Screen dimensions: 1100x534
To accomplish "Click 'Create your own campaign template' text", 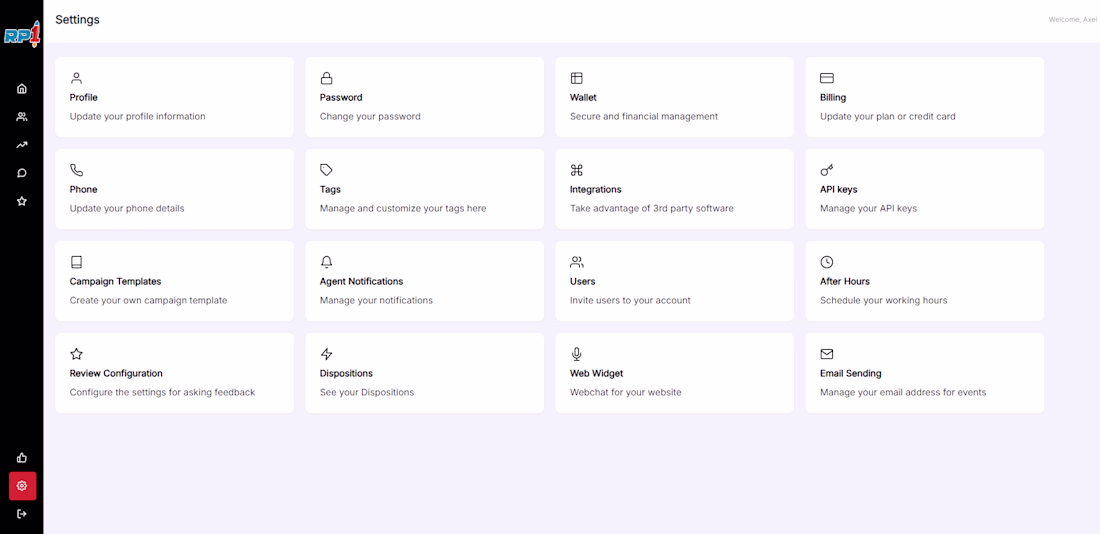I will [149, 300].
